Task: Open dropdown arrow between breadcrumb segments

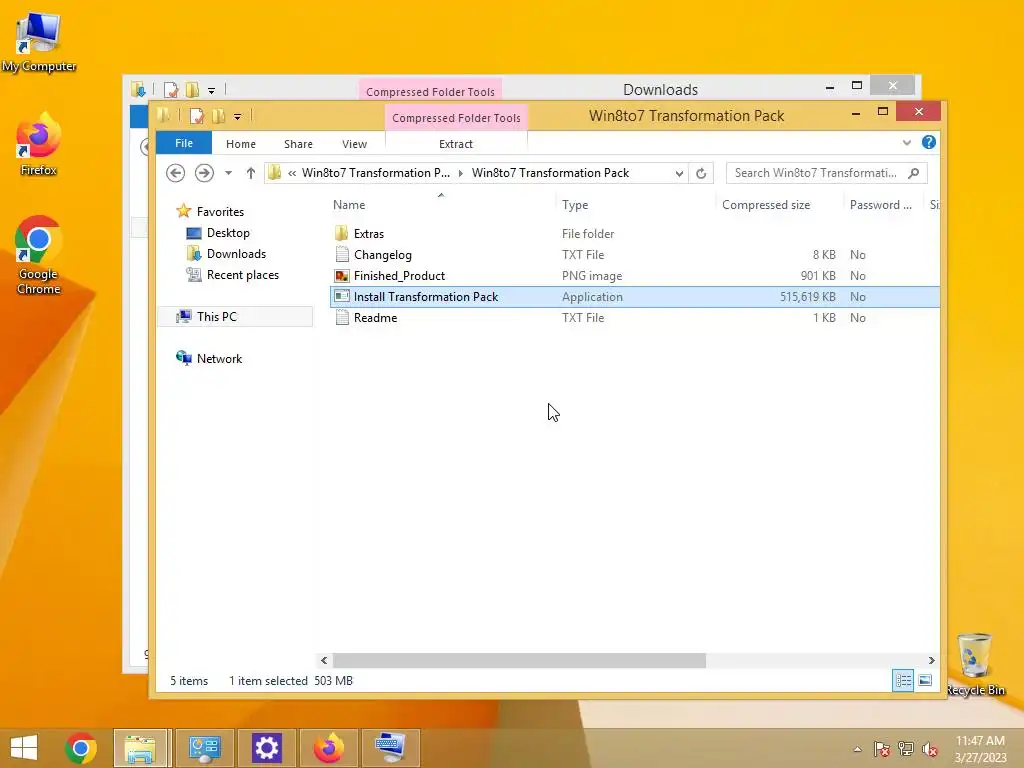Action: (x=460, y=173)
